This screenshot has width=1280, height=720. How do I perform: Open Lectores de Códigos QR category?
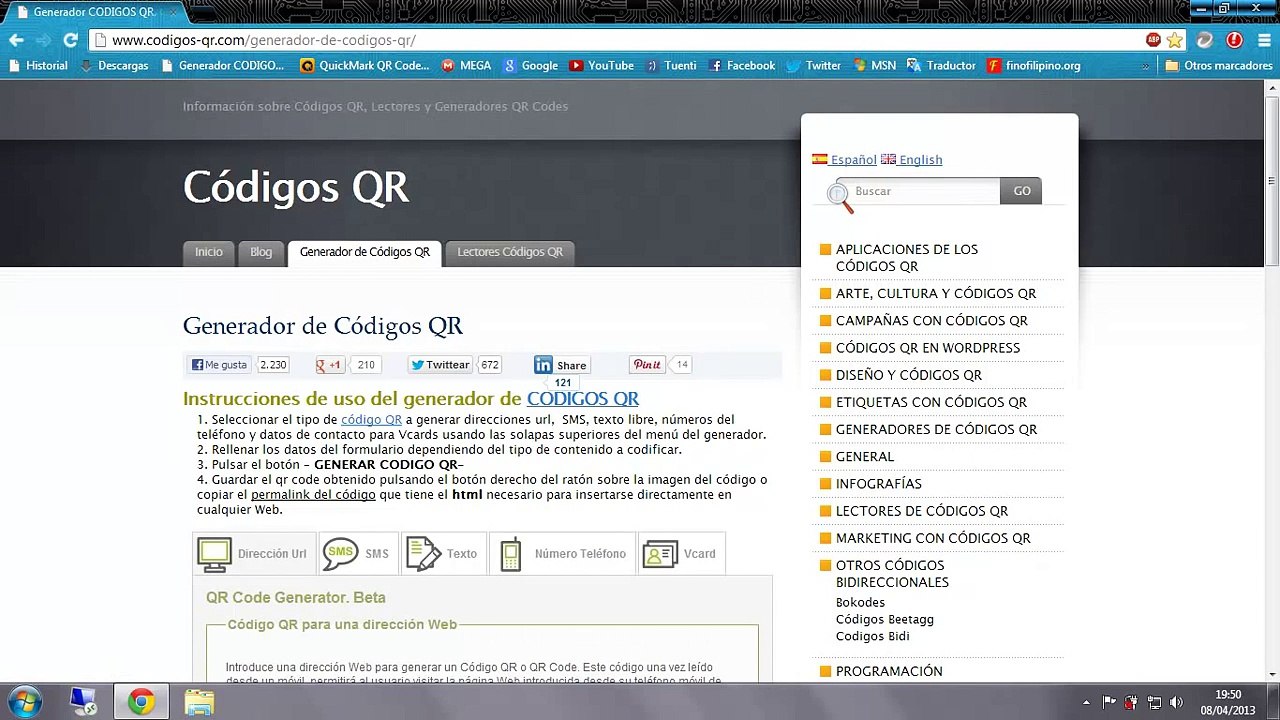pyautogui.click(x=922, y=511)
